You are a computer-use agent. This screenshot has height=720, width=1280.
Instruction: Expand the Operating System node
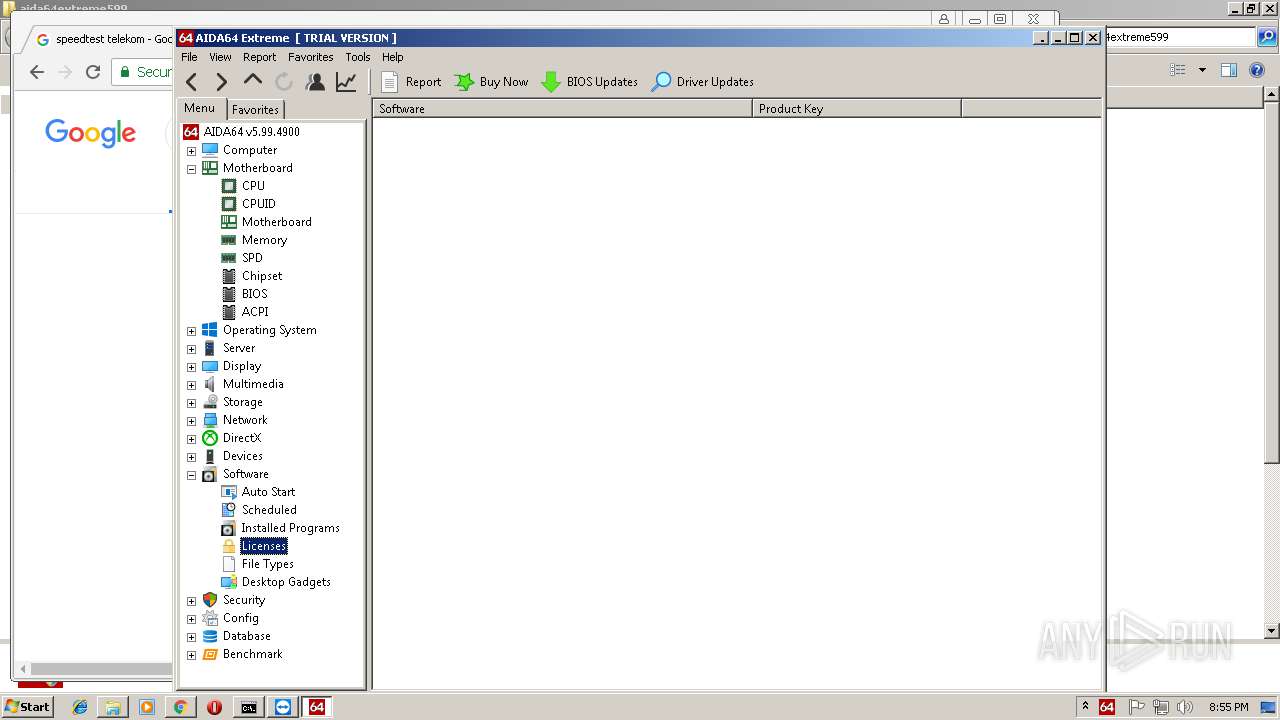(x=192, y=331)
